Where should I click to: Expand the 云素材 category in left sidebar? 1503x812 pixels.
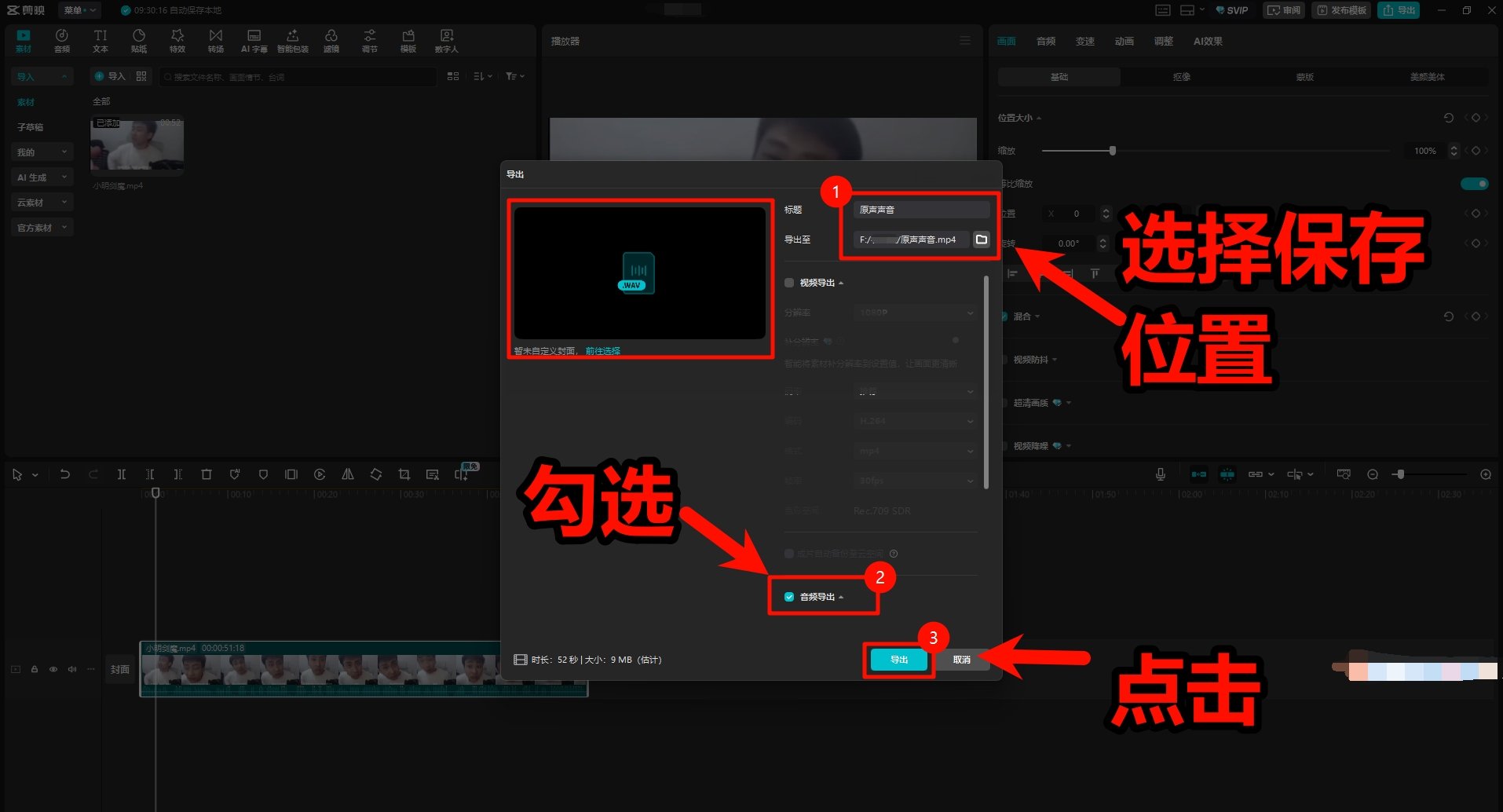click(x=41, y=201)
